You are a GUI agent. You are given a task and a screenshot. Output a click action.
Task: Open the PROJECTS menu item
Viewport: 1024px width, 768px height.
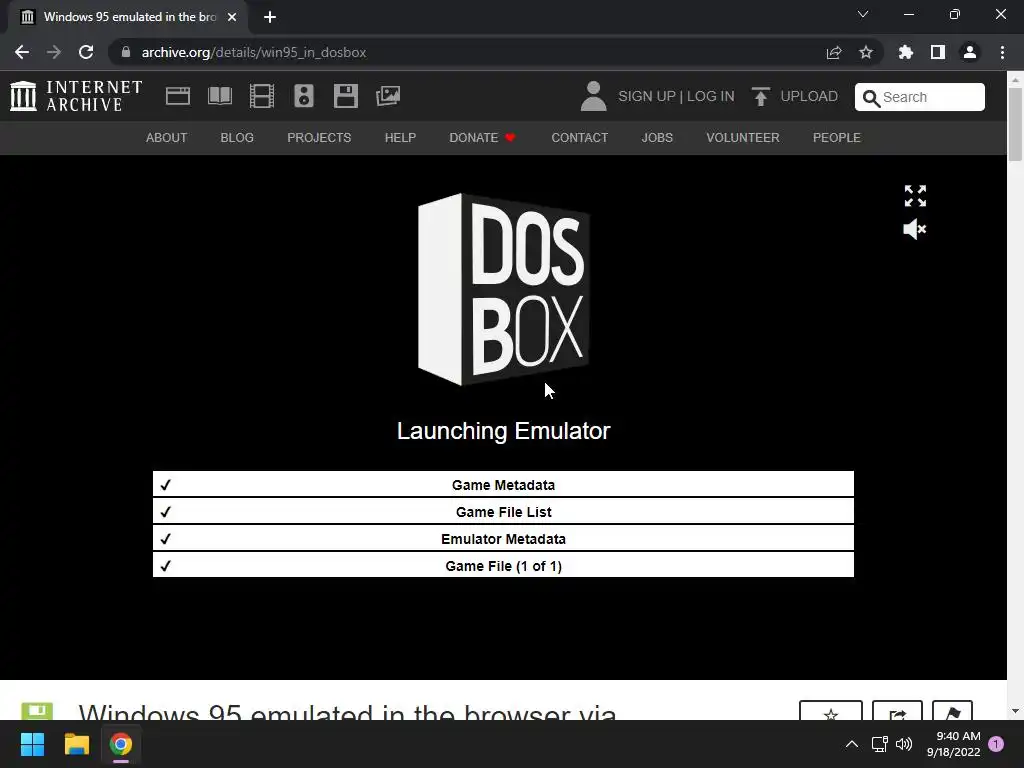point(319,138)
